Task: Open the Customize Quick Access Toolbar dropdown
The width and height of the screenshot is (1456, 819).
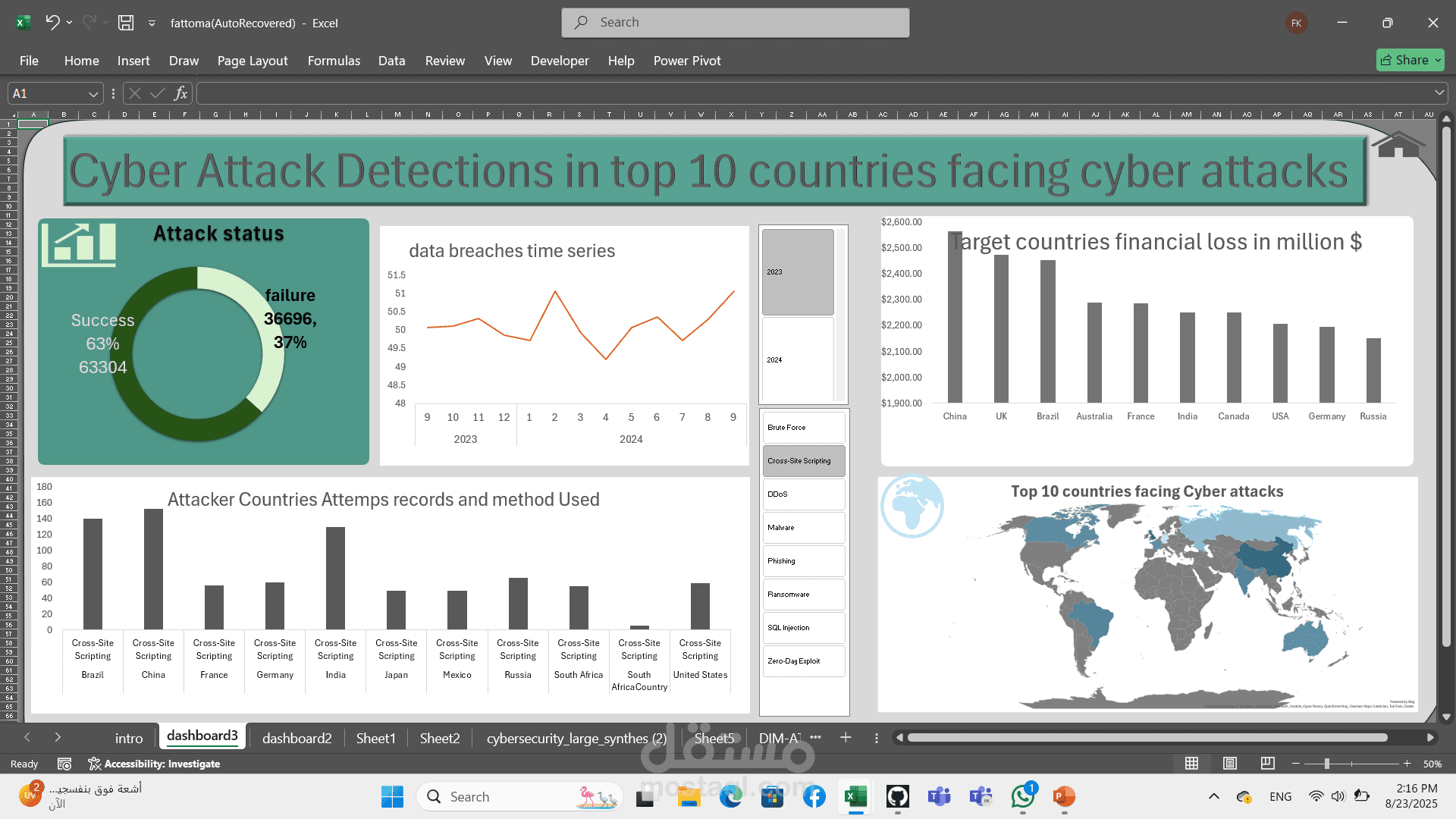Action: coord(152,24)
